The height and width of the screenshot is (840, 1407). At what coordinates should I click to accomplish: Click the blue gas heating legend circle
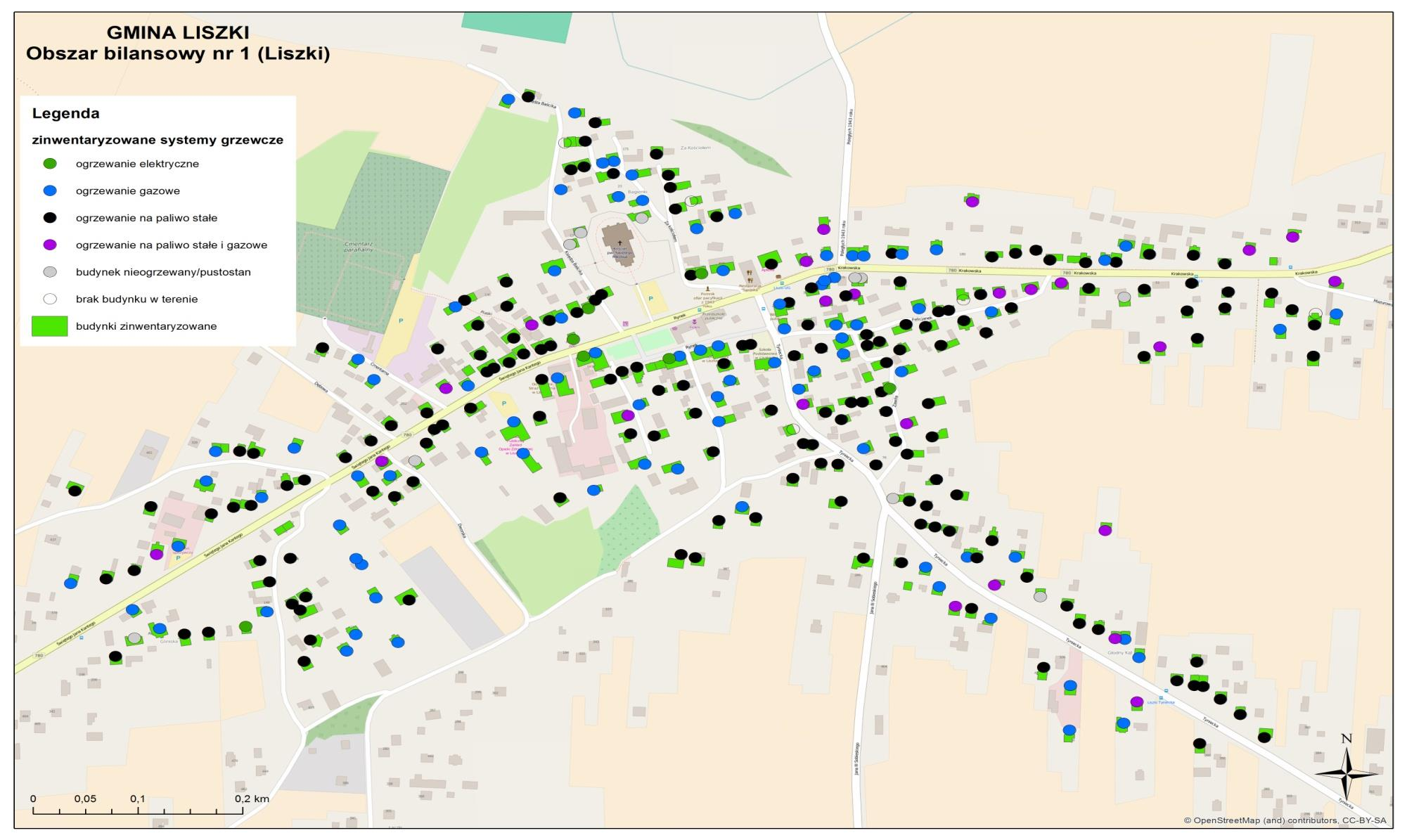click(x=50, y=190)
